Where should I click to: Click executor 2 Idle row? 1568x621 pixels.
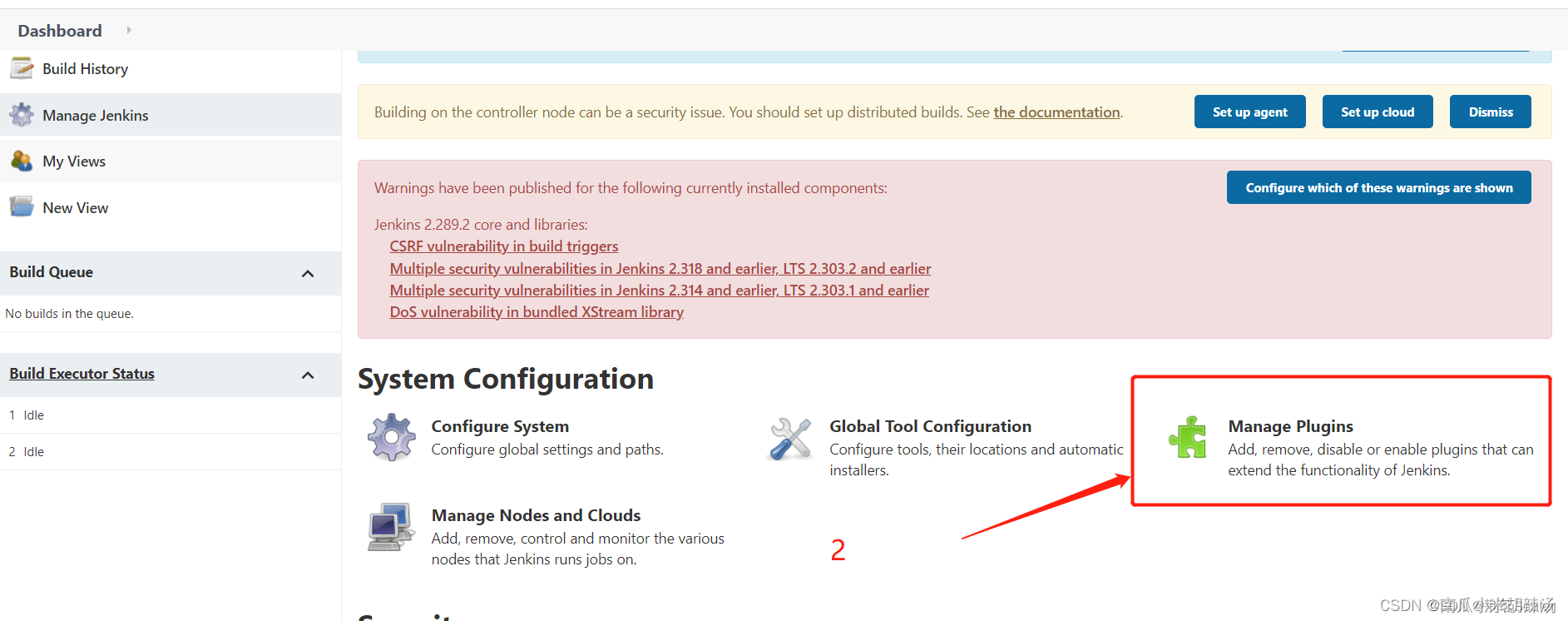pyautogui.click(x=171, y=452)
